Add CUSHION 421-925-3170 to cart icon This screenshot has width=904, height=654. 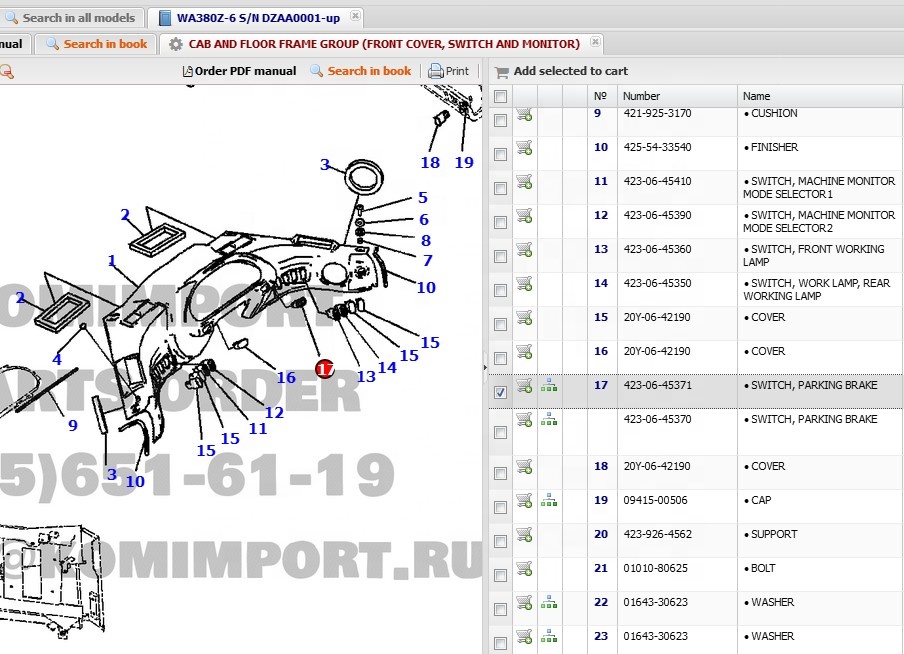tap(524, 114)
